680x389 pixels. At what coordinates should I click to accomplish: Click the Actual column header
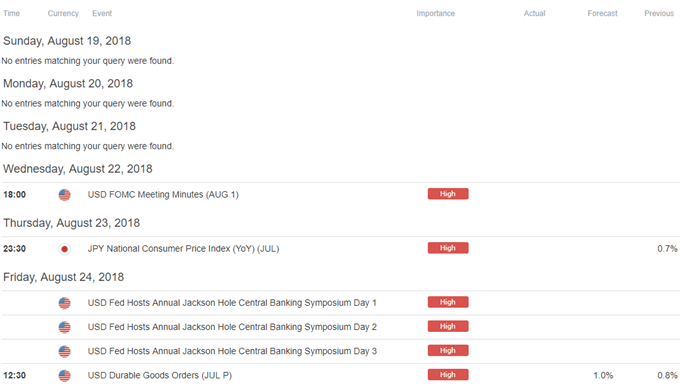534,13
